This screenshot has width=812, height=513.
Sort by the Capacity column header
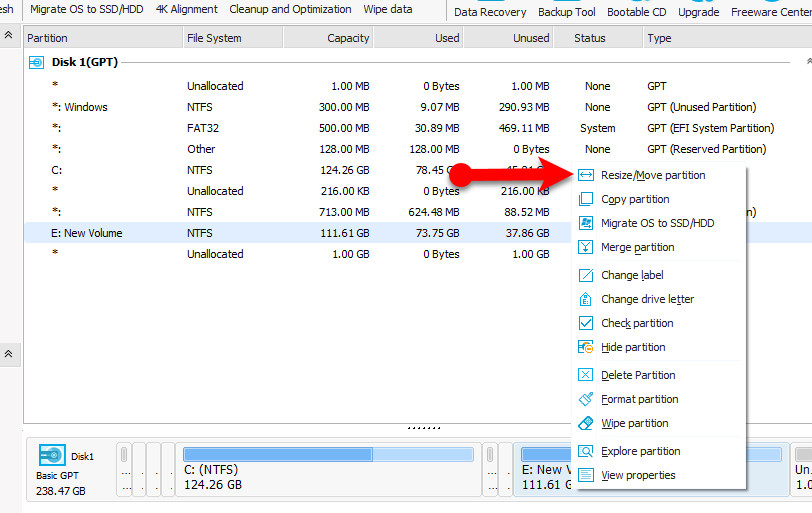click(348, 38)
